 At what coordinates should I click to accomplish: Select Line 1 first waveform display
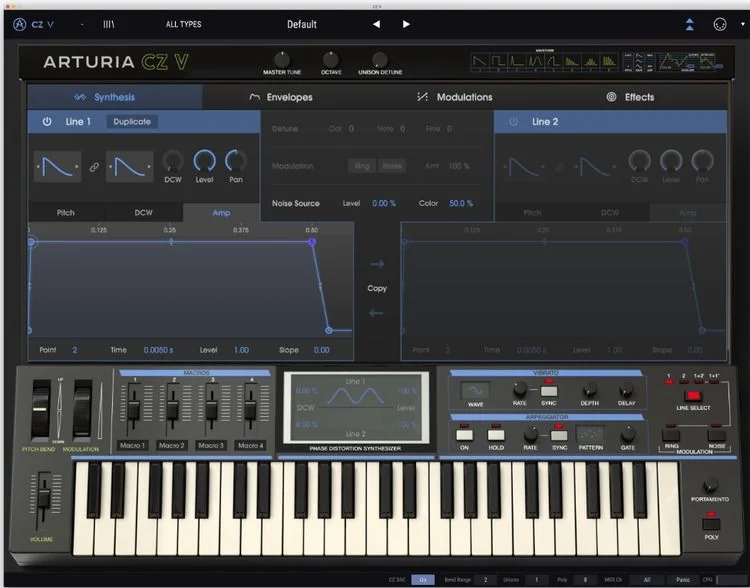pyautogui.click(x=57, y=166)
